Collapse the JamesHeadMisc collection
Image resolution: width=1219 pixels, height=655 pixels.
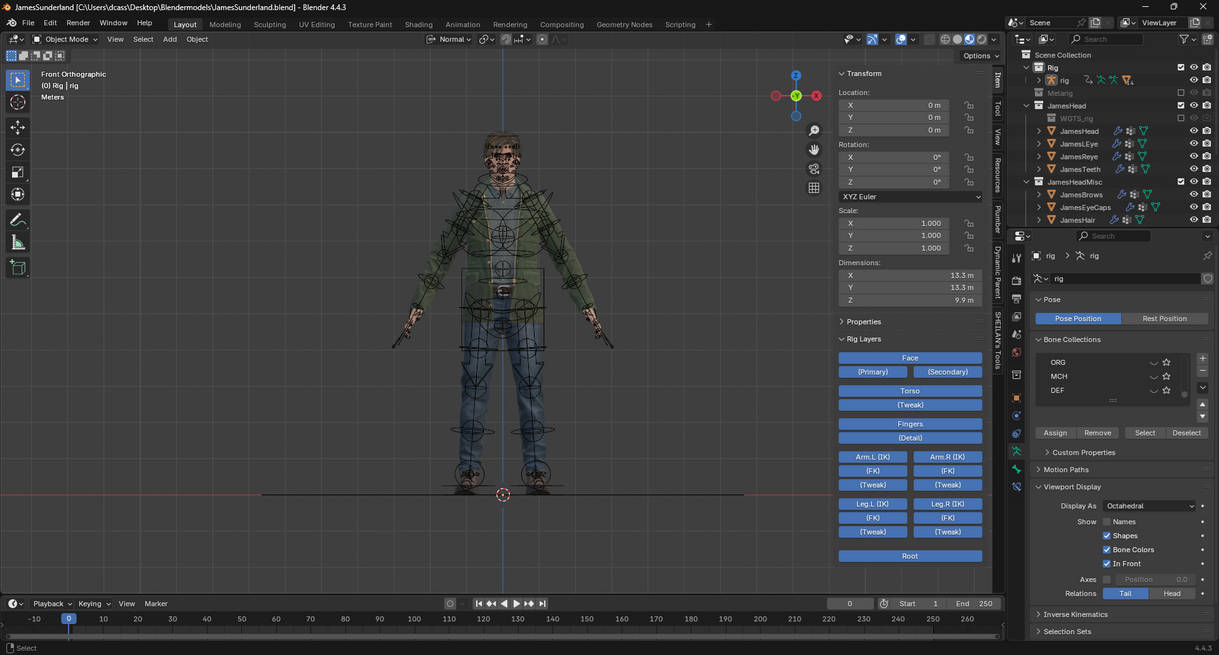(1026, 181)
